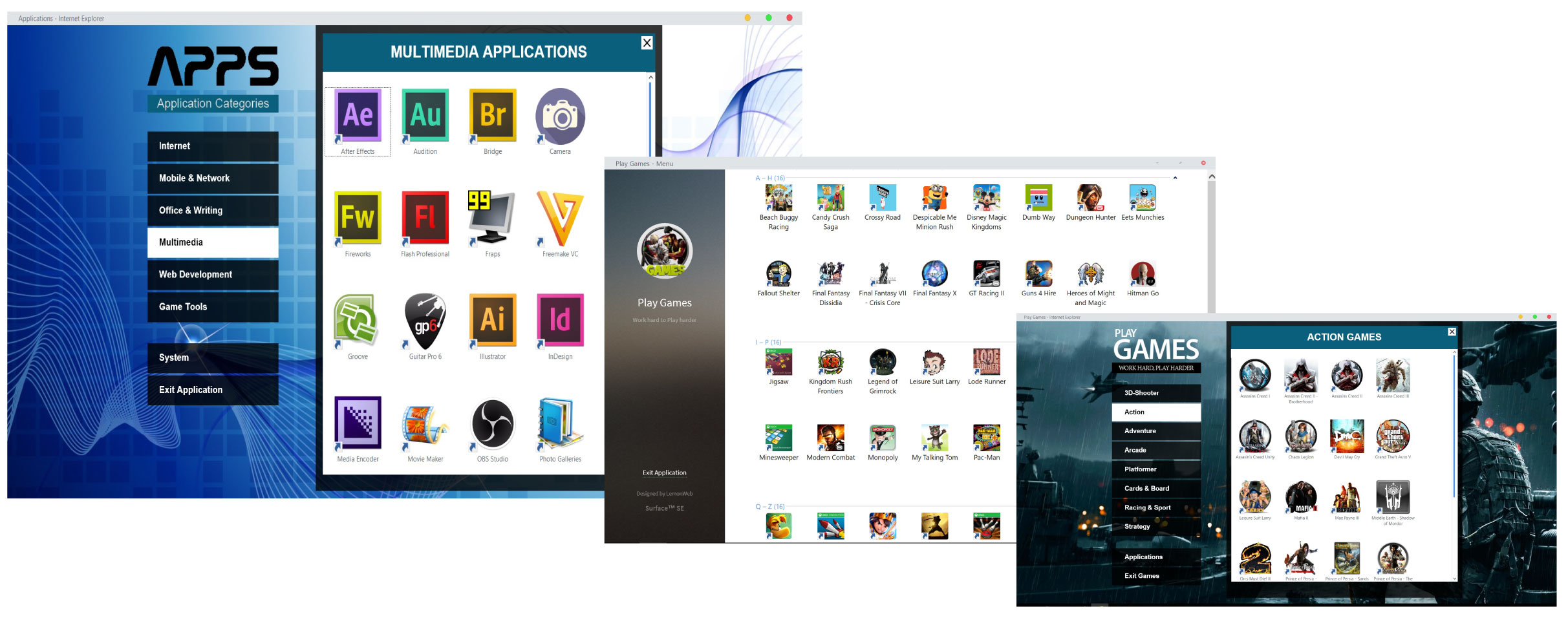This screenshot has width=1568, height=618.
Task: Collapse the I – P games group header
Action: [769, 342]
